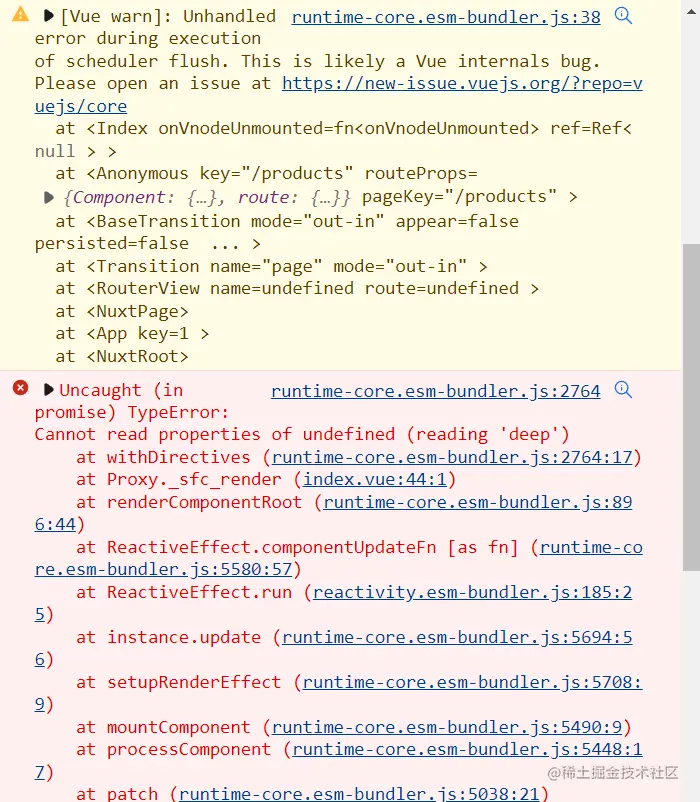The height and width of the screenshot is (802, 700).
Task: Click the 'at <Anonymous key="/products"' line
Action: 266,174
